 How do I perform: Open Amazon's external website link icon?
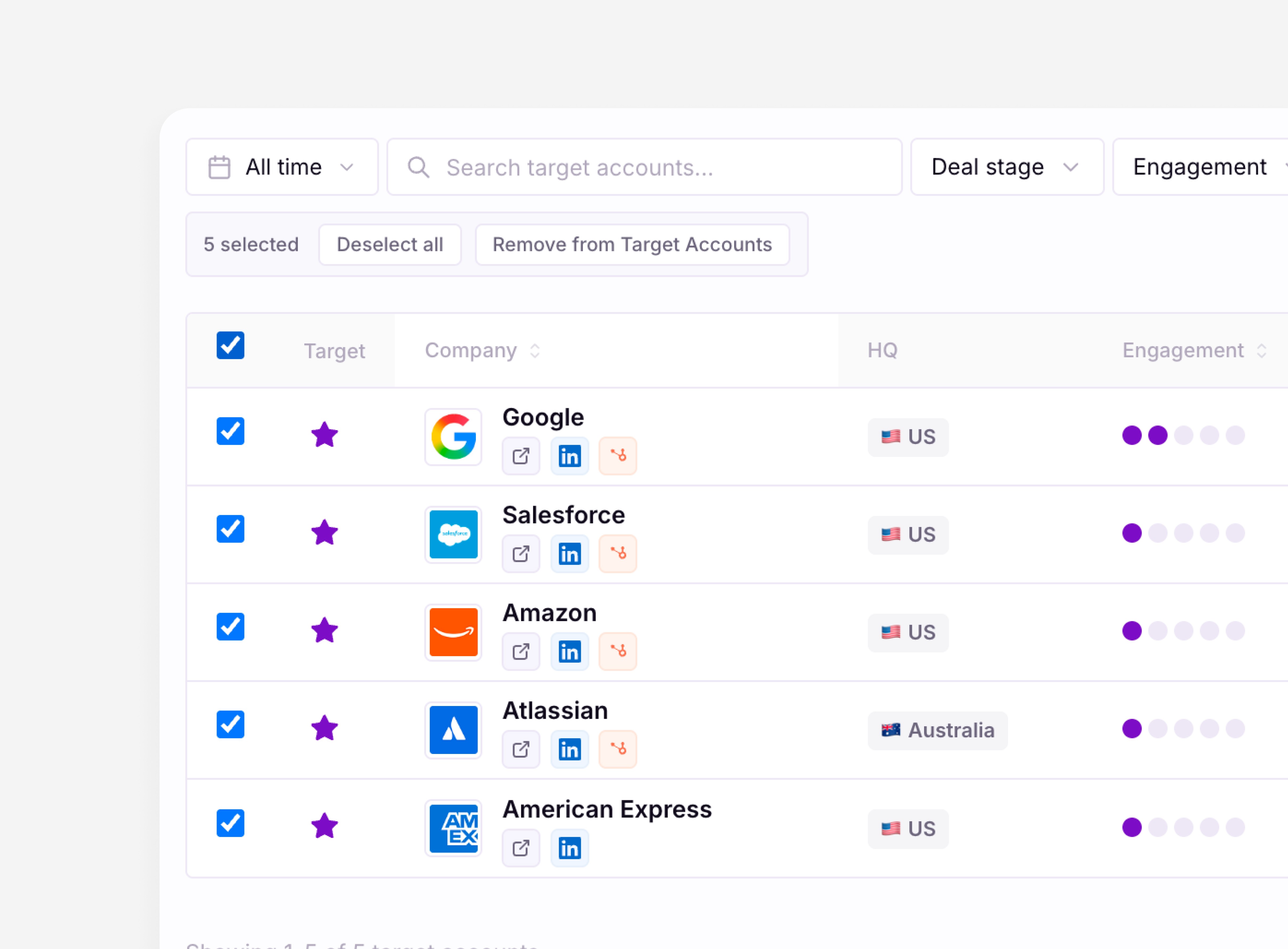click(521, 651)
